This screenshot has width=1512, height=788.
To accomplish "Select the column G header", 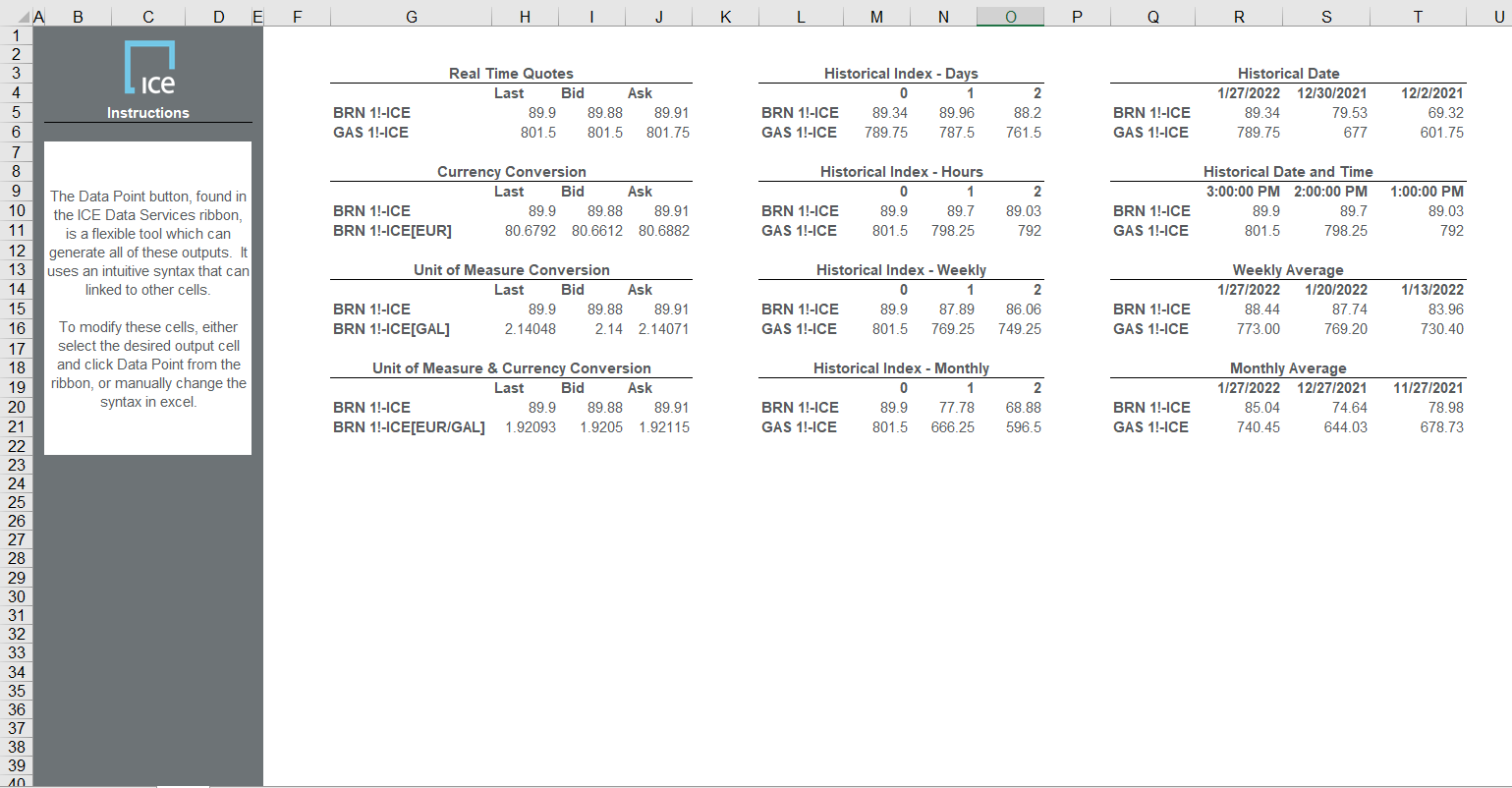I will (411, 17).
